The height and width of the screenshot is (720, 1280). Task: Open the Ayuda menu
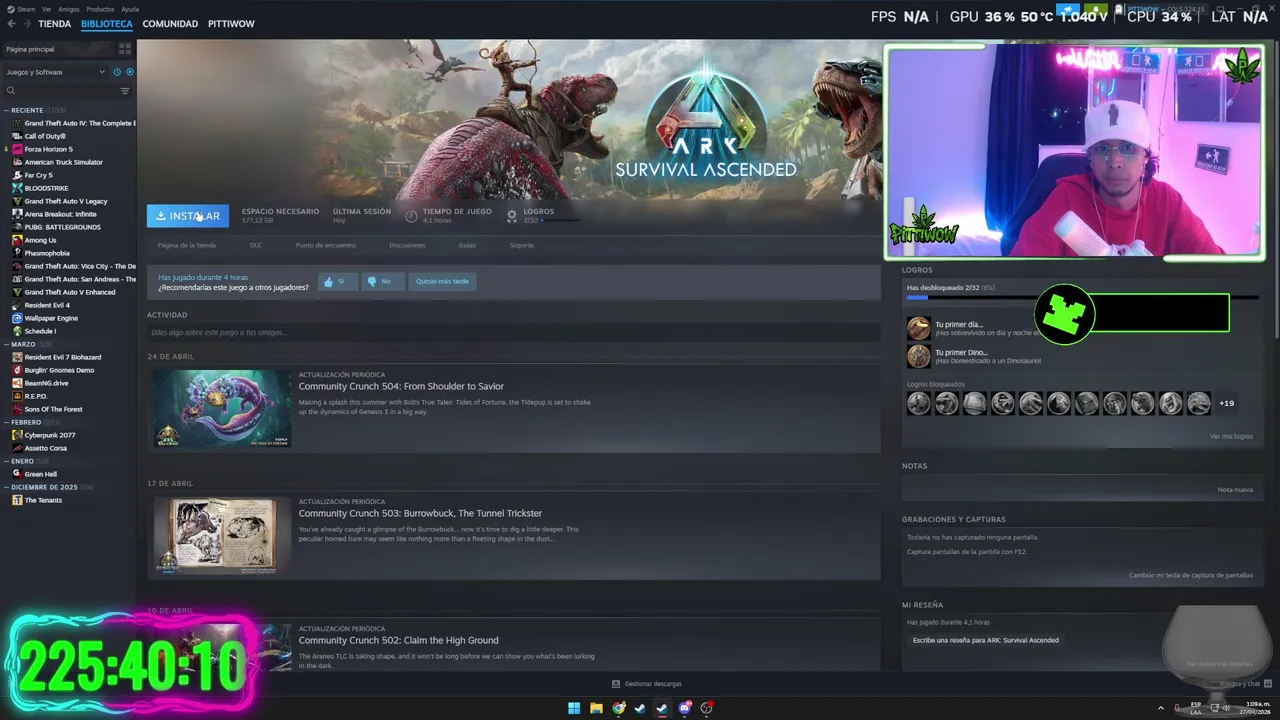pos(130,9)
